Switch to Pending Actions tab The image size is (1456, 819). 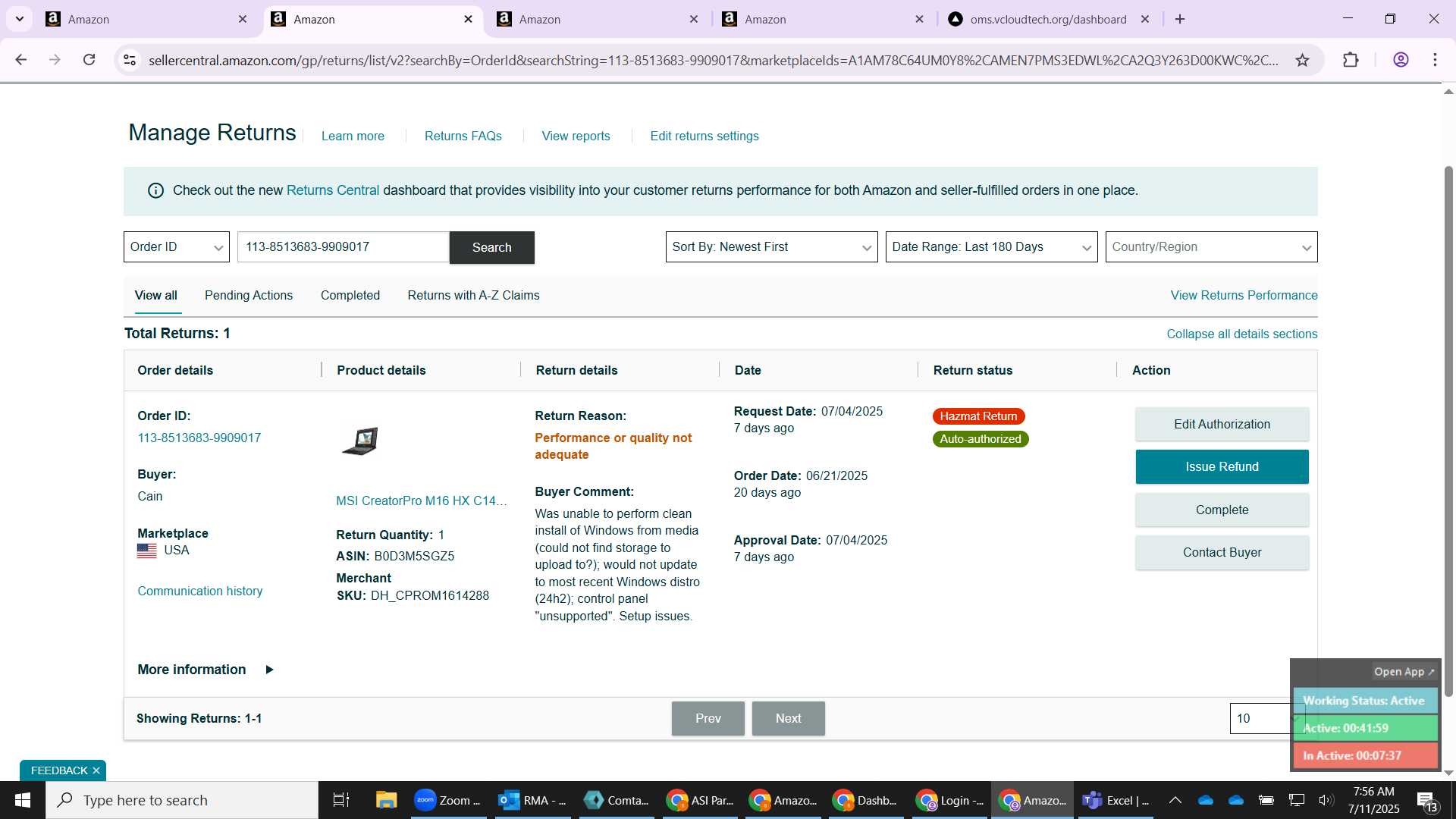click(x=249, y=296)
